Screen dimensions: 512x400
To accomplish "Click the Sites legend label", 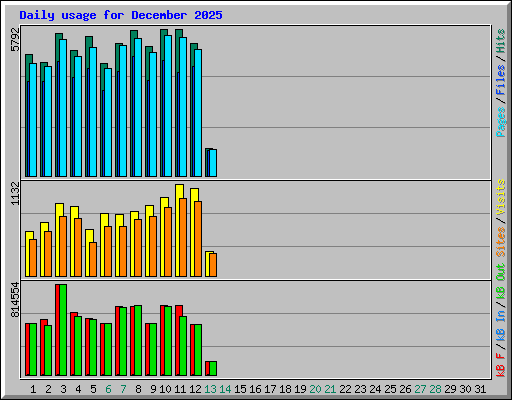I will click(x=500, y=242).
